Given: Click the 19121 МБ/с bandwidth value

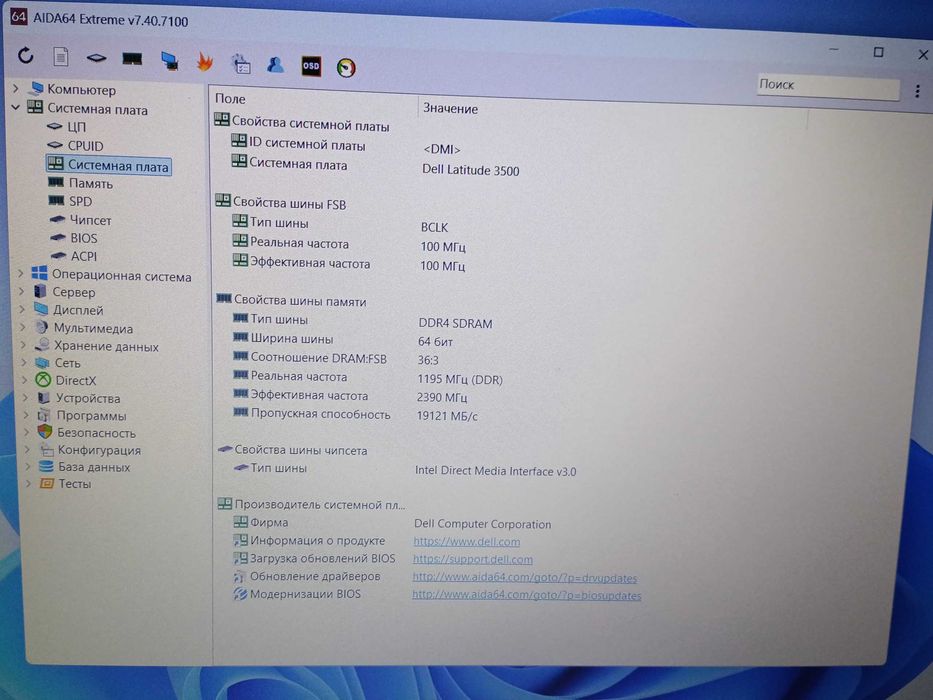Looking at the screenshot, I should tap(447, 416).
